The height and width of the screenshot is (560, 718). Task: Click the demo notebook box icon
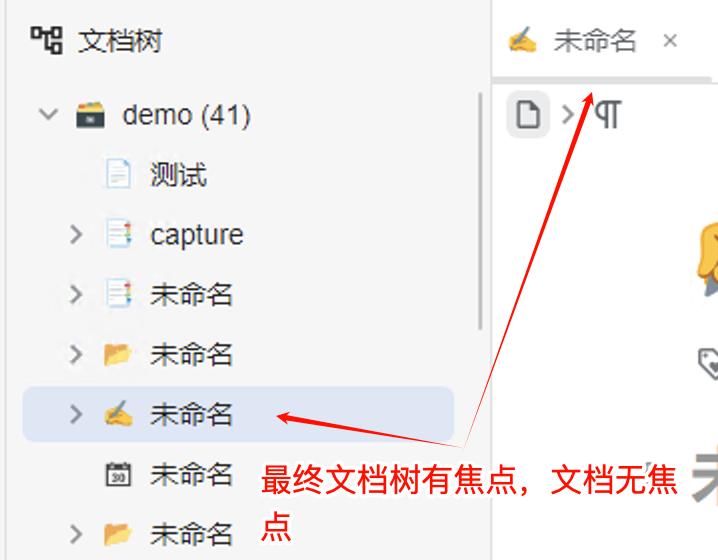(90, 114)
